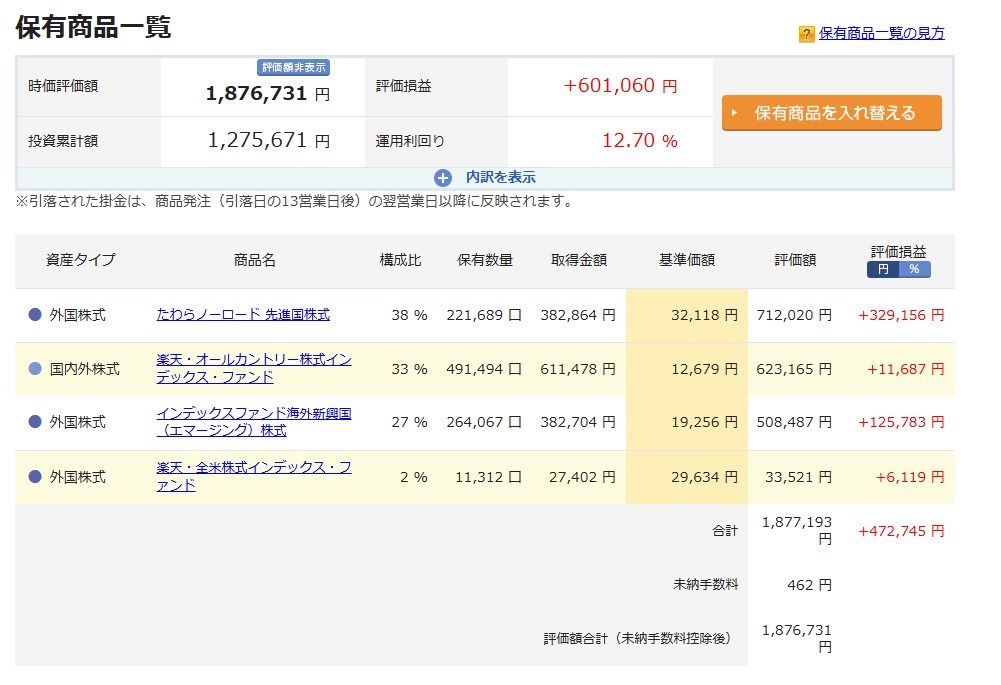Click the asset dot in the たわらノーロード row

[x=35, y=315]
